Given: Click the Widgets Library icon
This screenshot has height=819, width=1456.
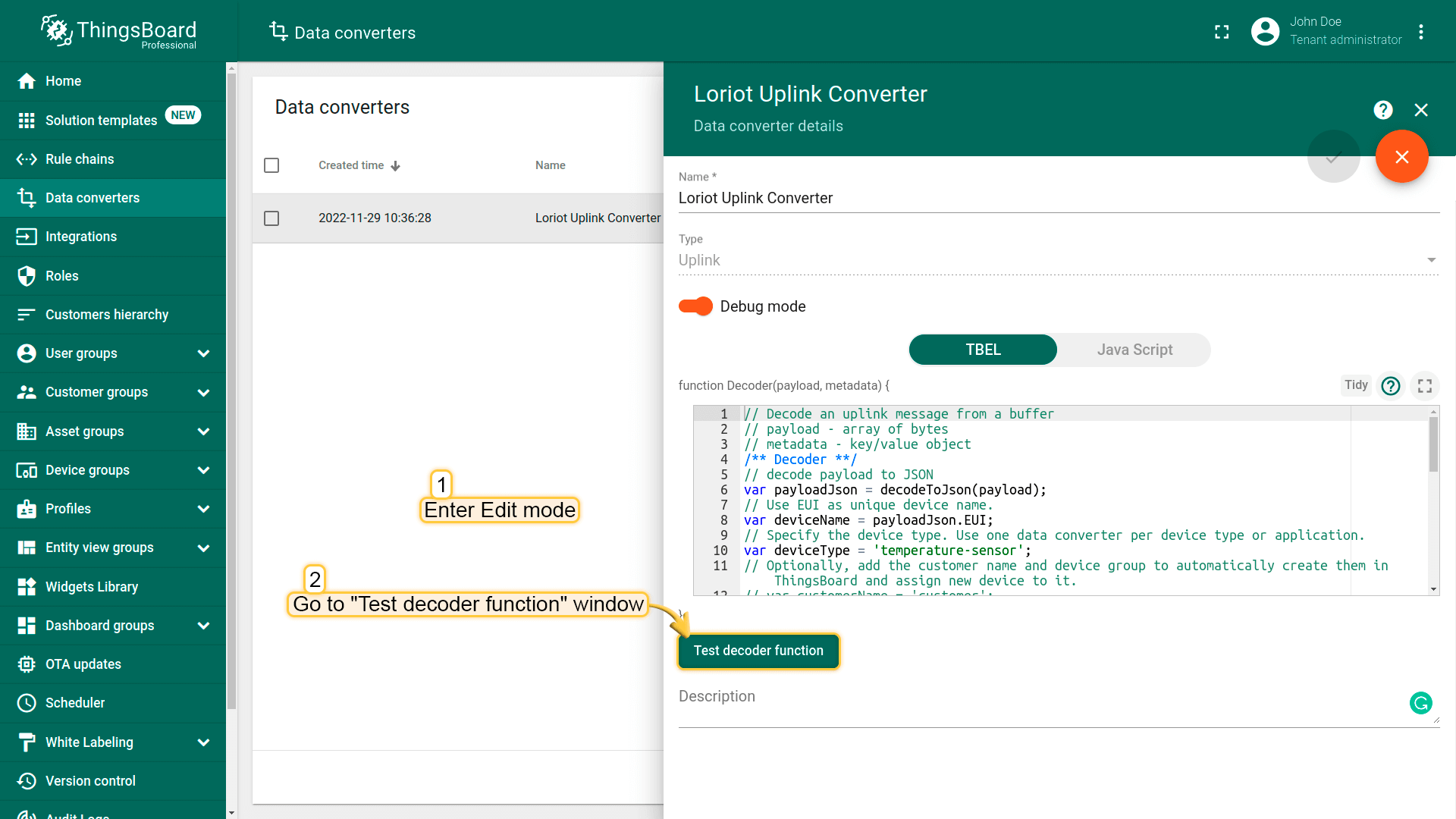Looking at the screenshot, I should pos(27,587).
